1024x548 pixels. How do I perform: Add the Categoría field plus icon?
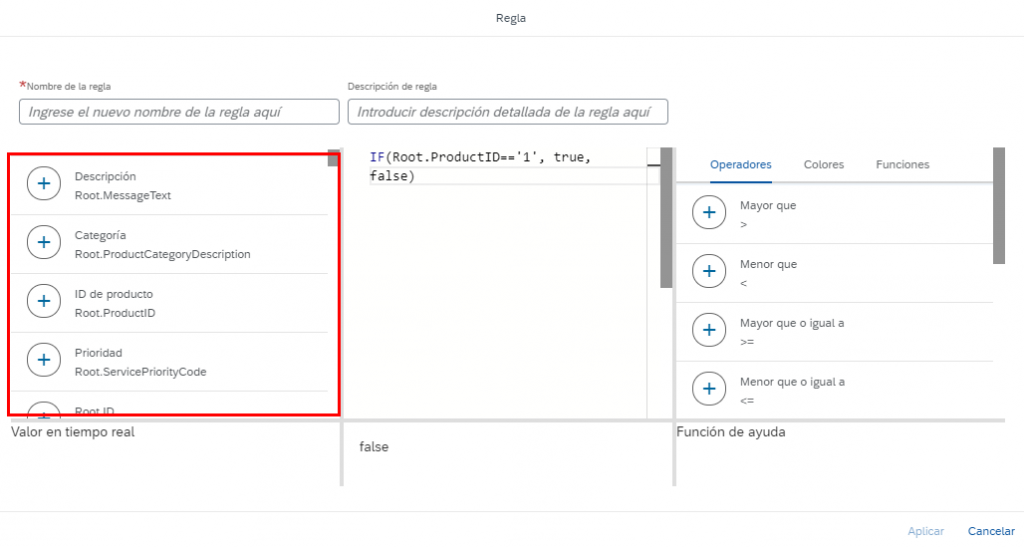tap(44, 243)
